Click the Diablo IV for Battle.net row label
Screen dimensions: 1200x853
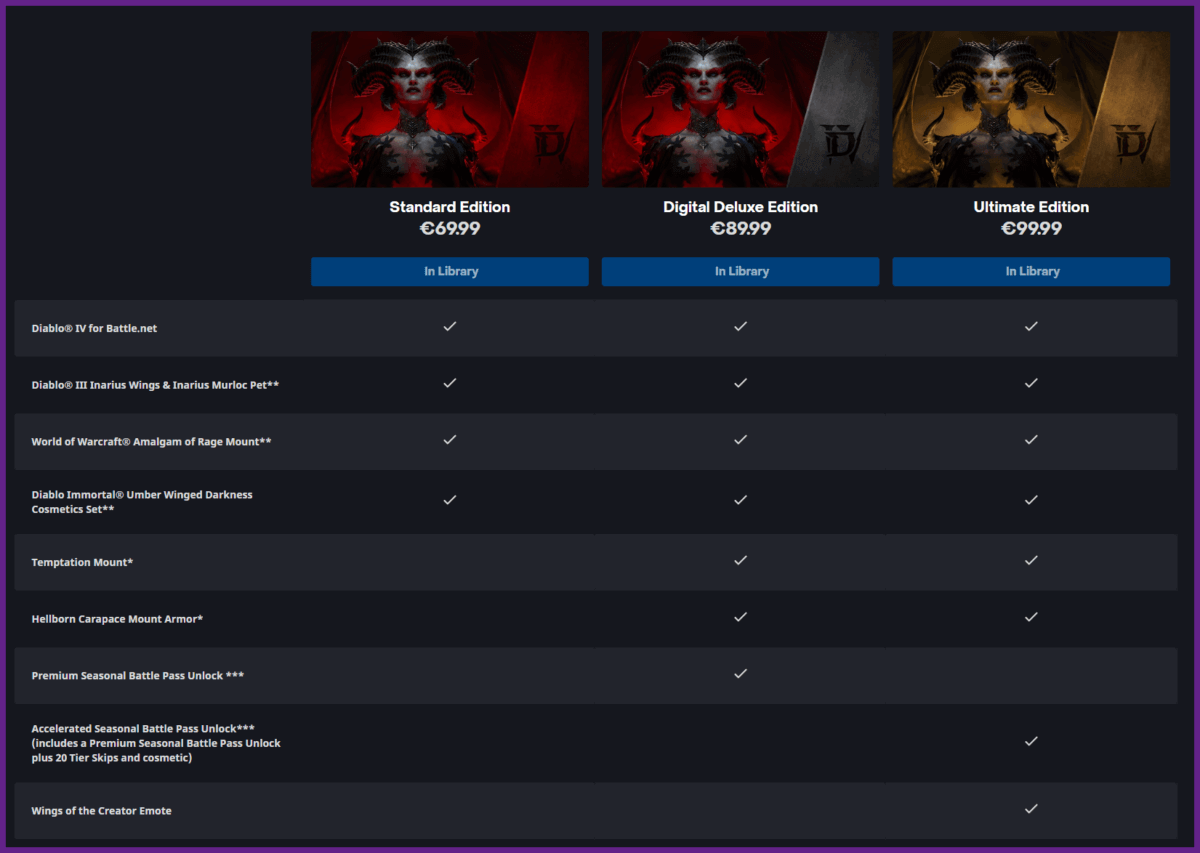coord(94,329)
